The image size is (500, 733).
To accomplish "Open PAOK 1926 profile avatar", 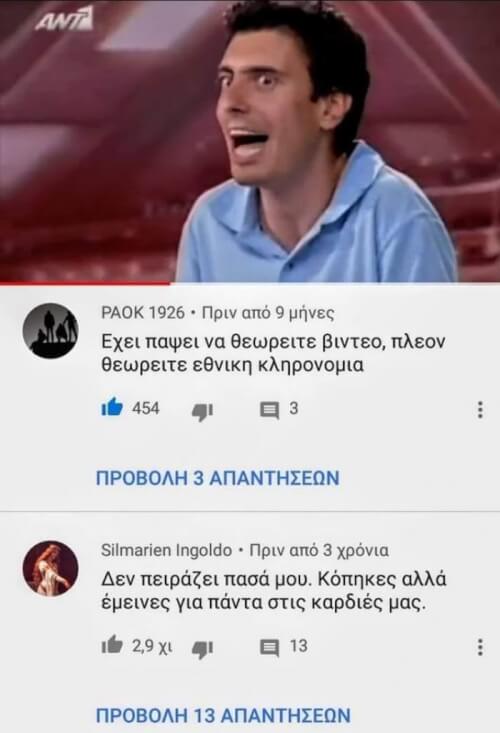I will coord(50,331).
